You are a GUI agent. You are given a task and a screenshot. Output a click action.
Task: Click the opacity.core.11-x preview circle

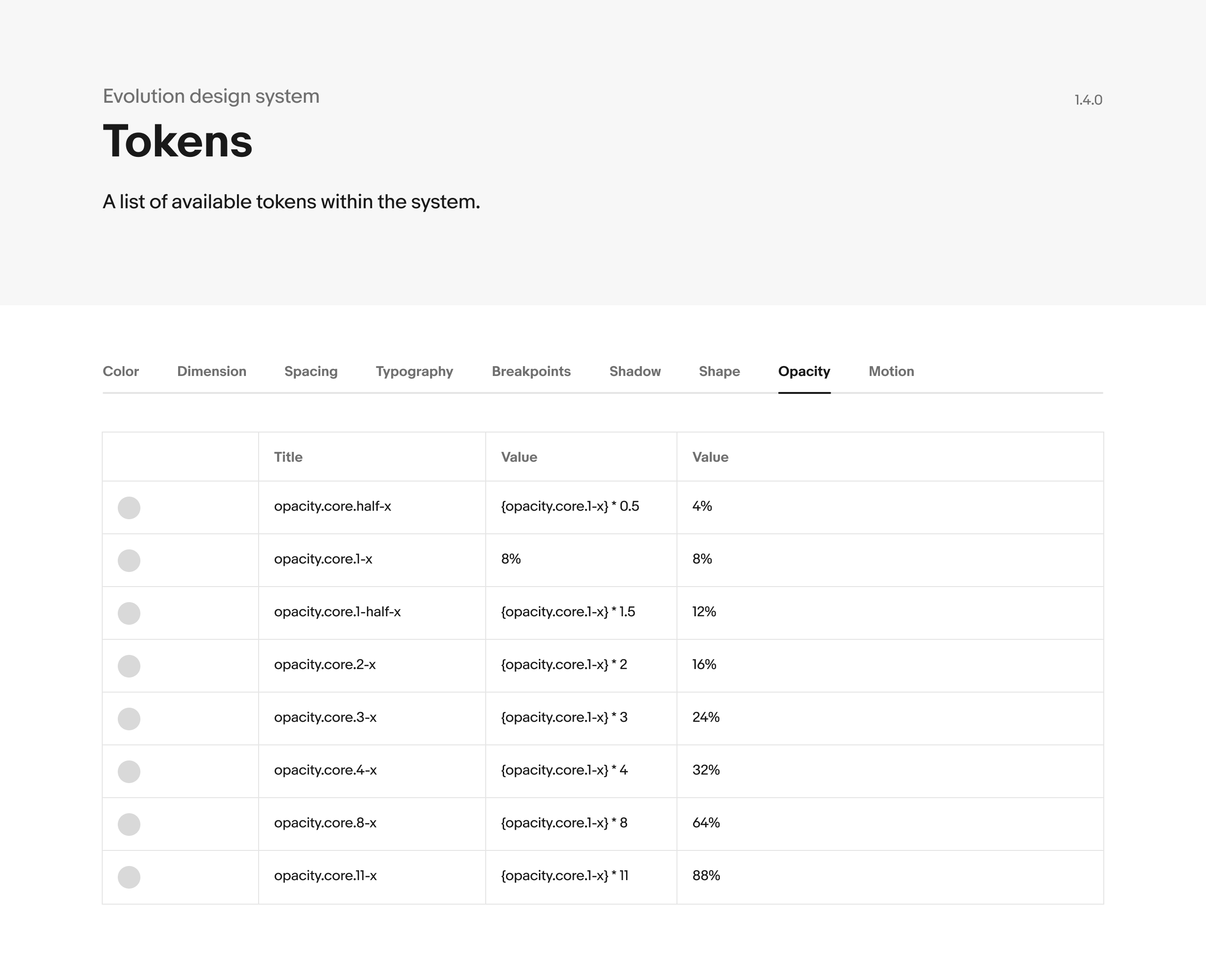(x=129, y=877)
